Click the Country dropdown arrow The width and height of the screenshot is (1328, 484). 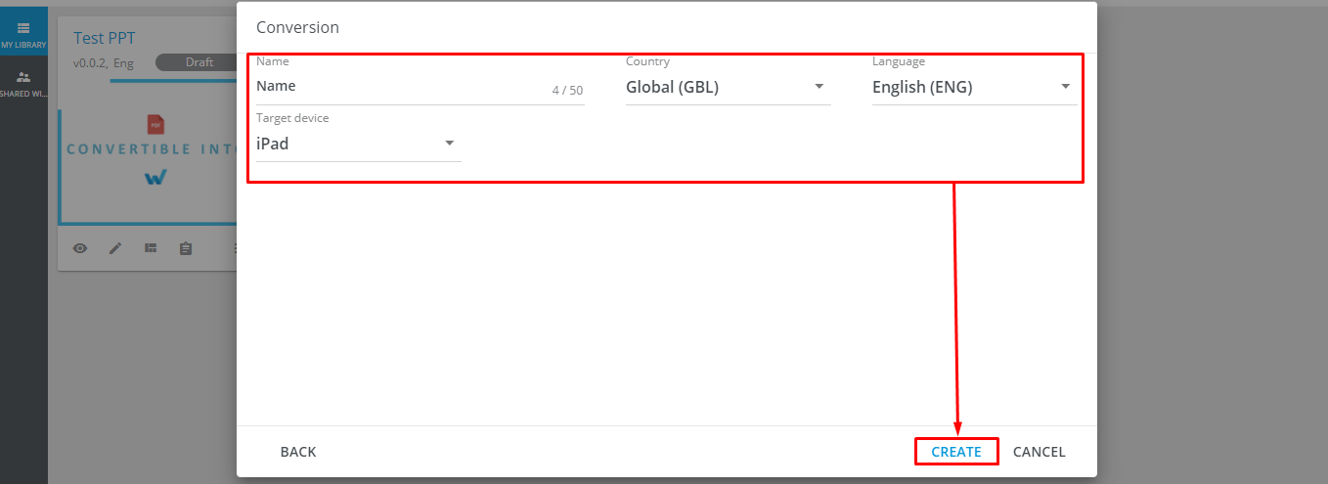coord(819,87)
